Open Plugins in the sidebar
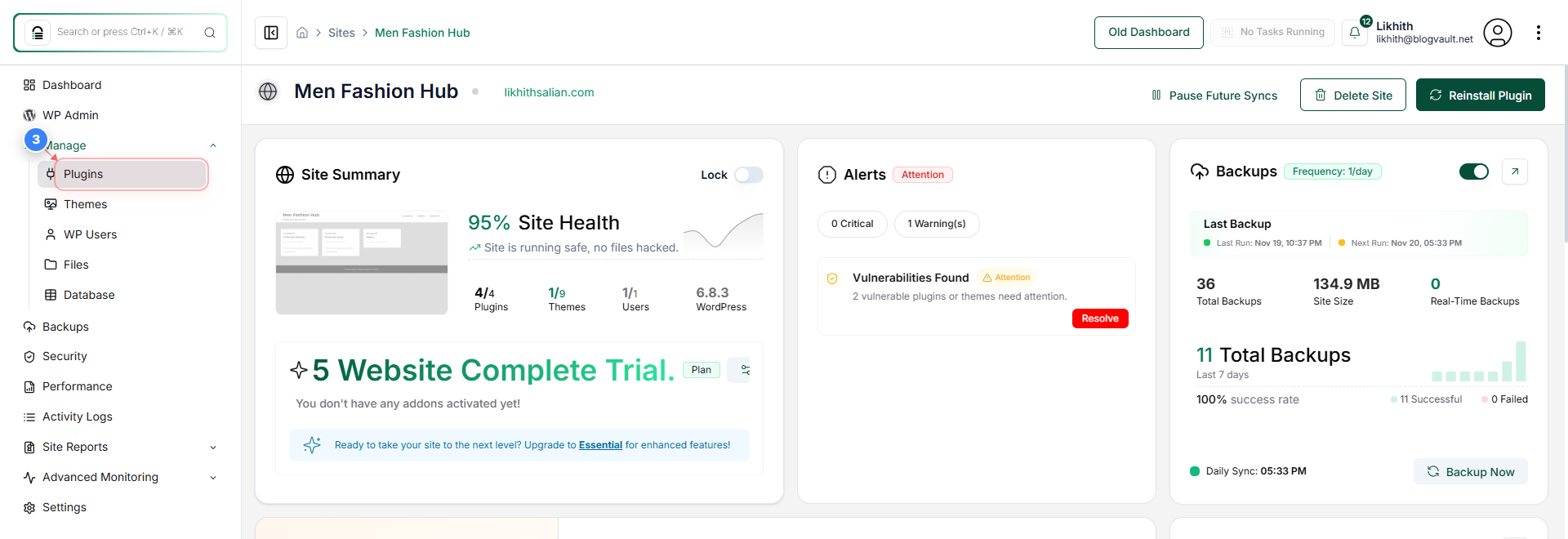The width and height of the screenshot is (1568, 539). tap(122, 174)
